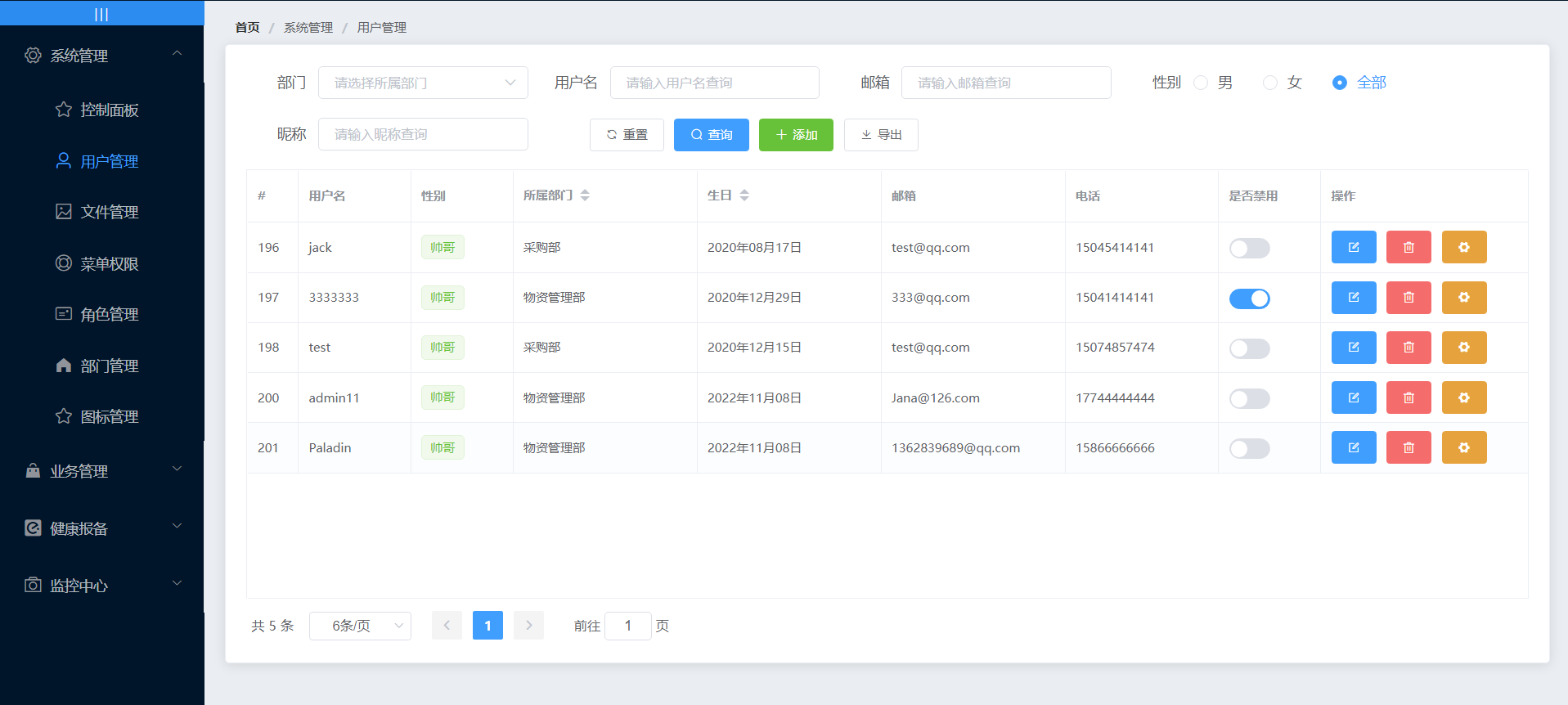The width and height of the screenshot is (1568, 705).
Task: Toggle the disable switch for user test
Action: [1250, 348]
